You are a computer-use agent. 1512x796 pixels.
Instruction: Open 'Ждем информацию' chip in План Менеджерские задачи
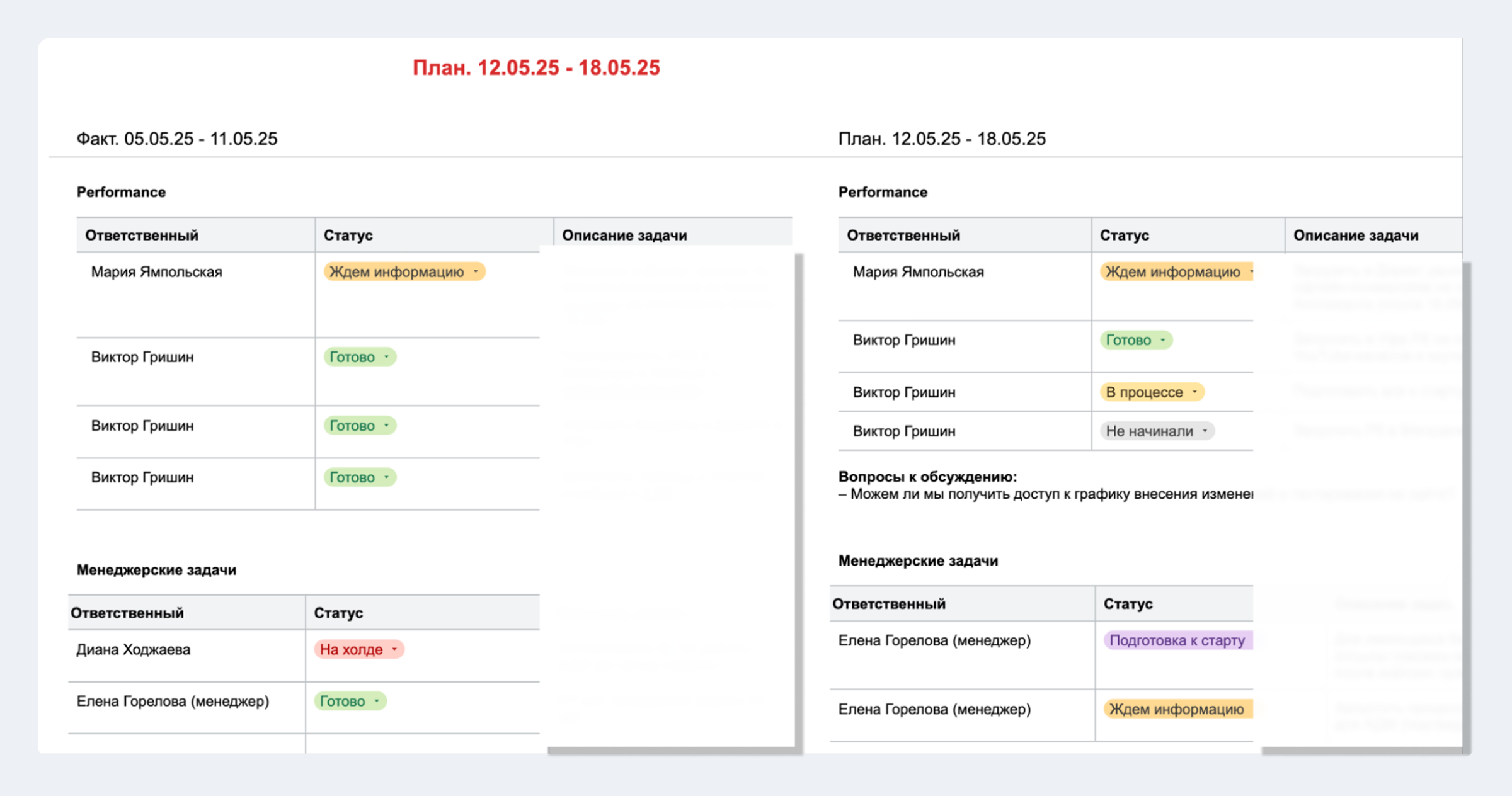tap(1176, 709)
